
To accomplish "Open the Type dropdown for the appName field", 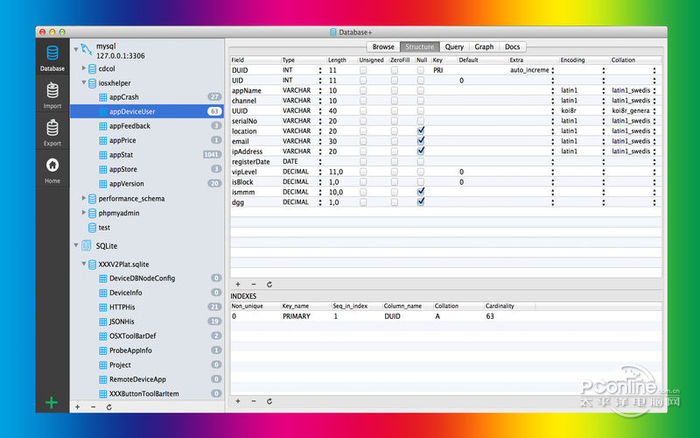I will coord(319,91).
